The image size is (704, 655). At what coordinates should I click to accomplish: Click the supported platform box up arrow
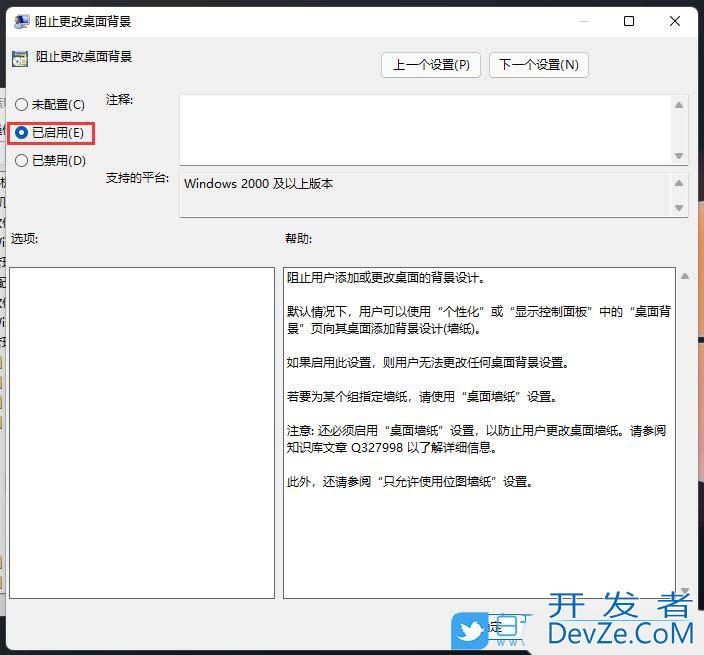[679, 183]
